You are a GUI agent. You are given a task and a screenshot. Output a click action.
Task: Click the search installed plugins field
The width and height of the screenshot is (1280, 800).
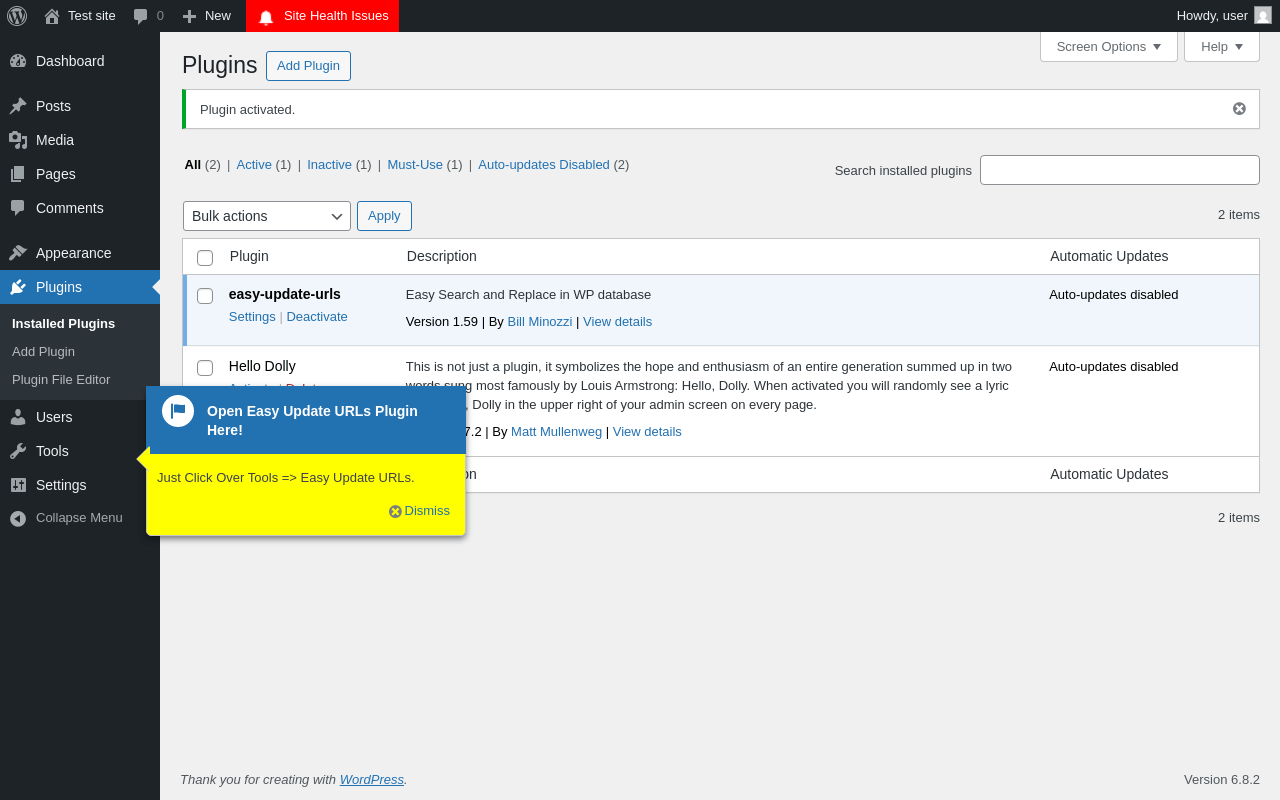click(x=1120, y=170)
